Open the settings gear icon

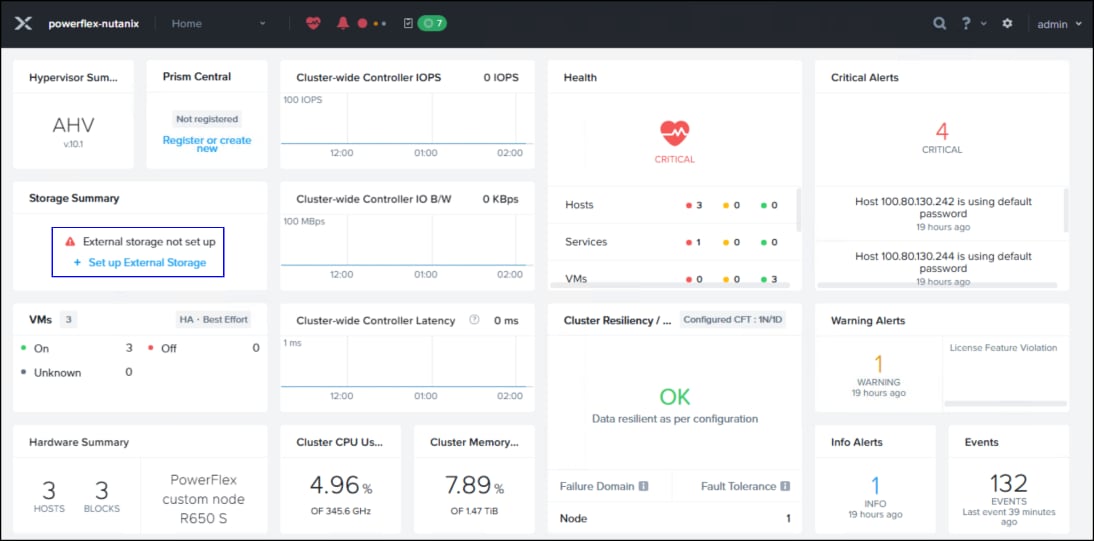point(1007,23)
